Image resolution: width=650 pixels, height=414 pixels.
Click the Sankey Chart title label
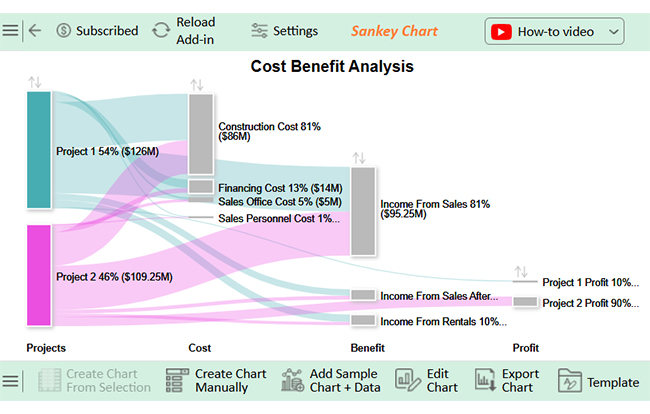394,31
